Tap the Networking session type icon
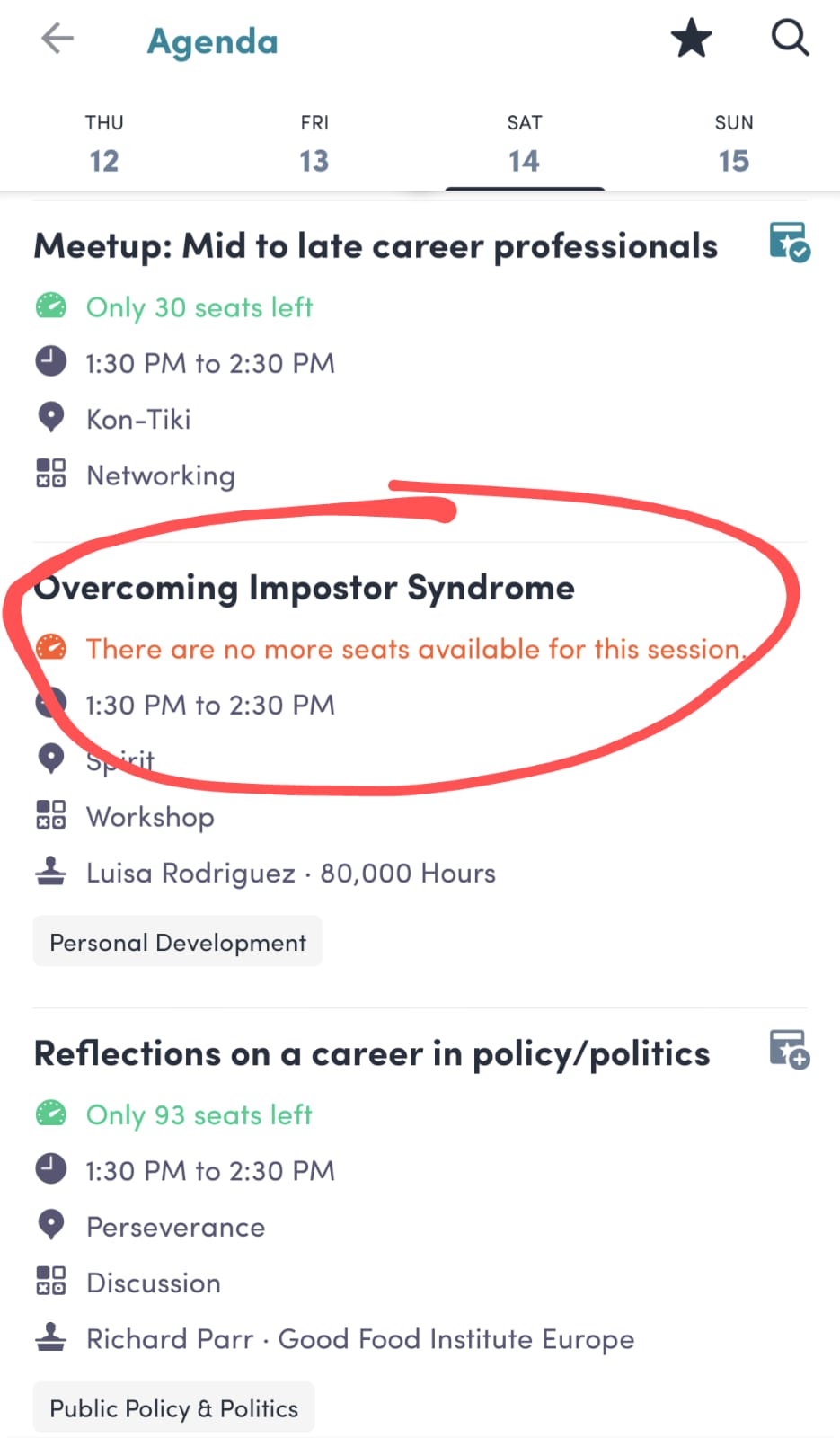This screenshot has width=840, height=1438. (x=50, y=474)
